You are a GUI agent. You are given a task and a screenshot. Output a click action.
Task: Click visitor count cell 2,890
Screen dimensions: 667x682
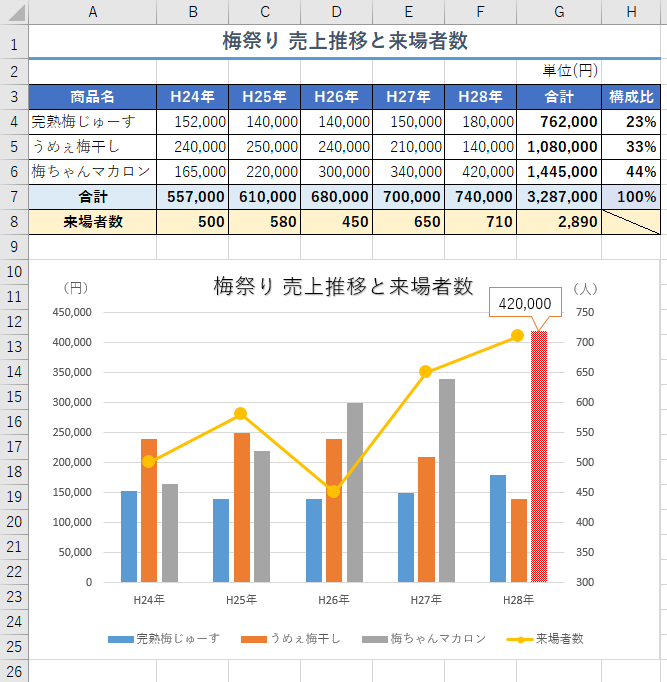pos(559,222)
